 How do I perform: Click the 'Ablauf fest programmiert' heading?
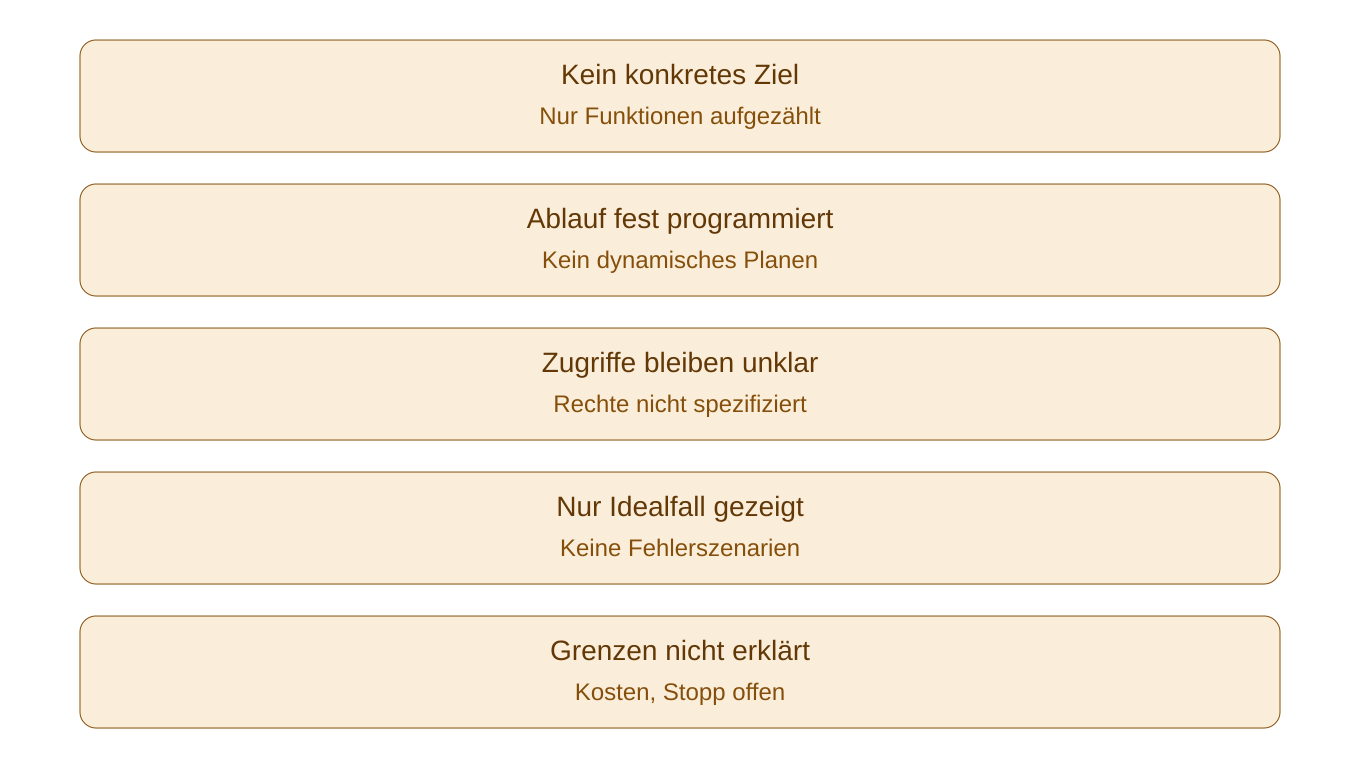pyautogui.click(x=680, y=219)
